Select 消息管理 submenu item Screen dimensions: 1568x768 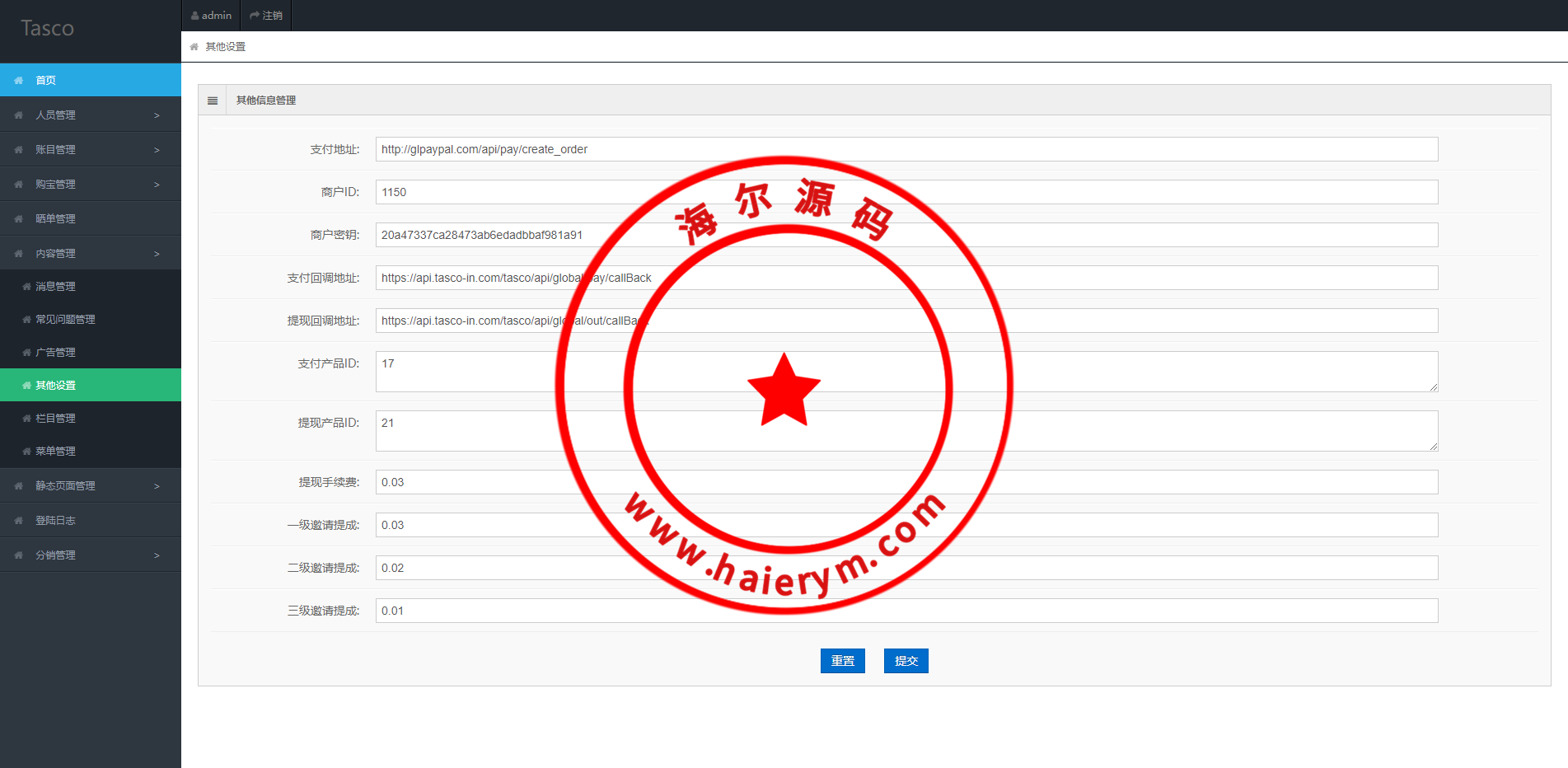[x=91, y=286]
